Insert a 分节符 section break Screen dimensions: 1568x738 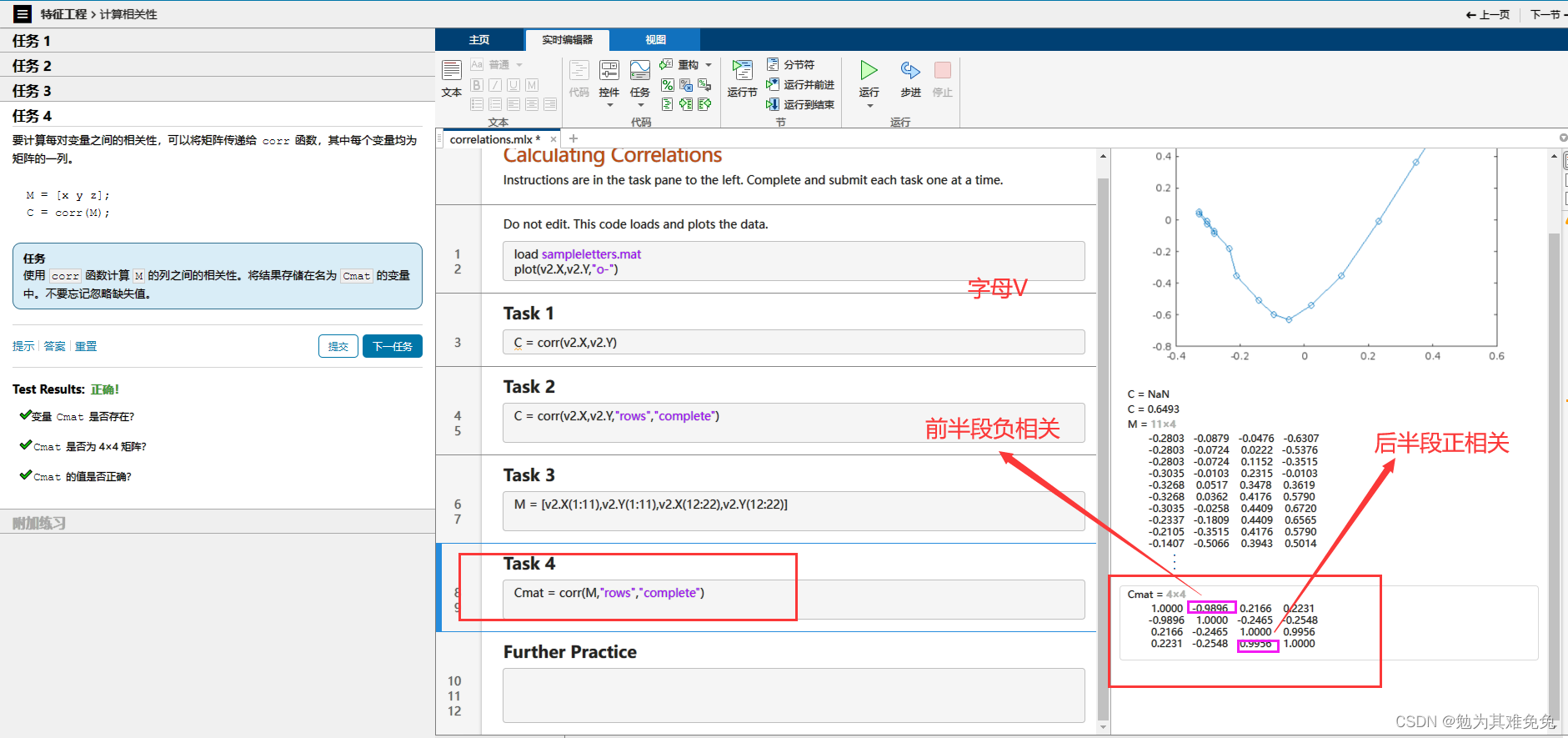point(791,64)
